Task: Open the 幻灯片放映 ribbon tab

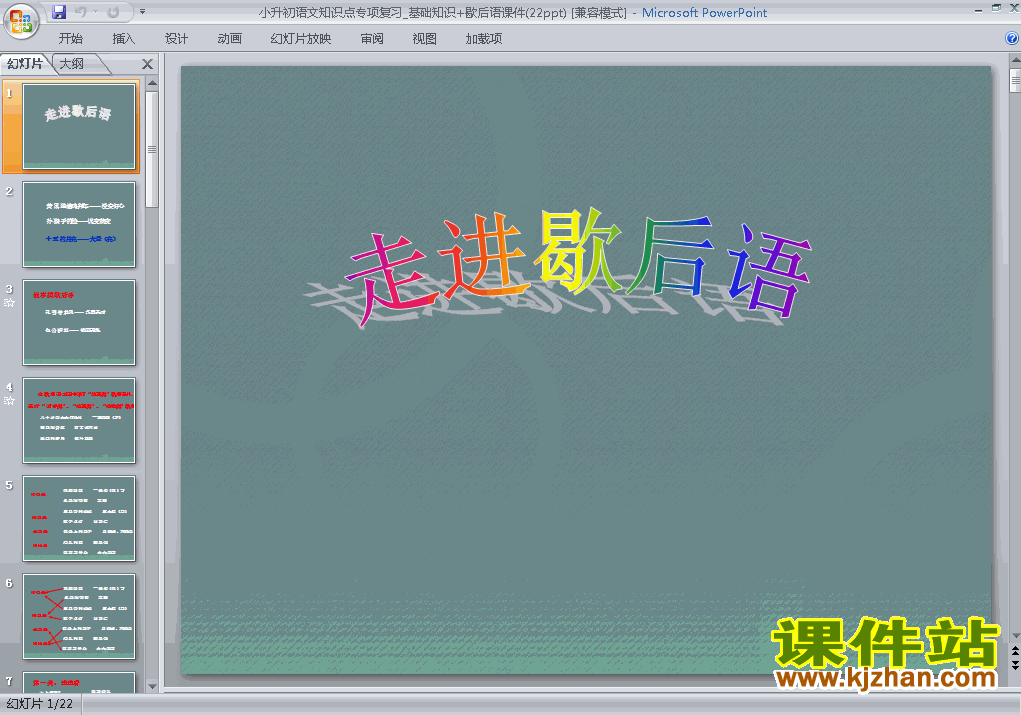Action: tap(301, 38)
